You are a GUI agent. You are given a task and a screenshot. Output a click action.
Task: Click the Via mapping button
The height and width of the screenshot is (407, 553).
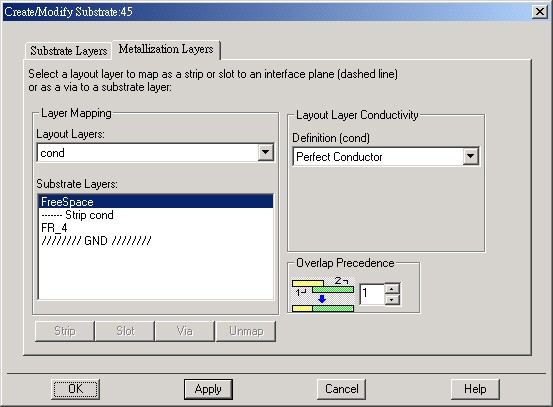[x=185, y=331]
